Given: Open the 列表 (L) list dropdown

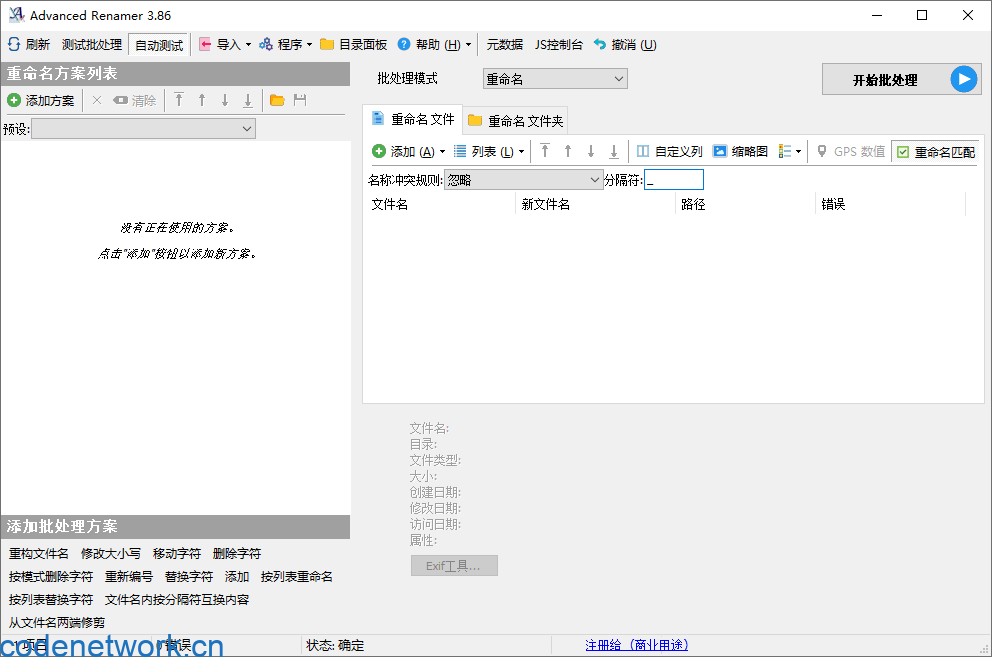Looking at the screenshot, I should click(489, 152).
